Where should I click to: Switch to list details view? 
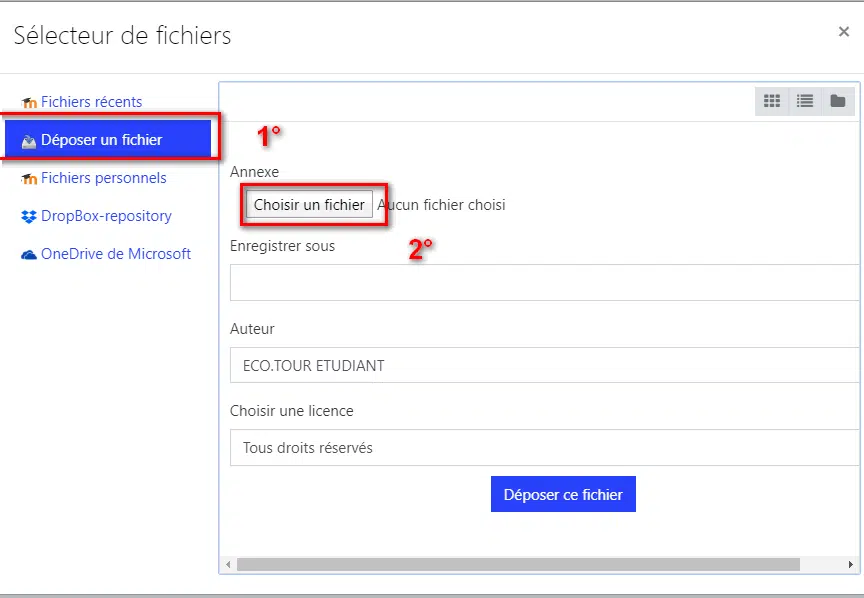click(x=805, y=101)
